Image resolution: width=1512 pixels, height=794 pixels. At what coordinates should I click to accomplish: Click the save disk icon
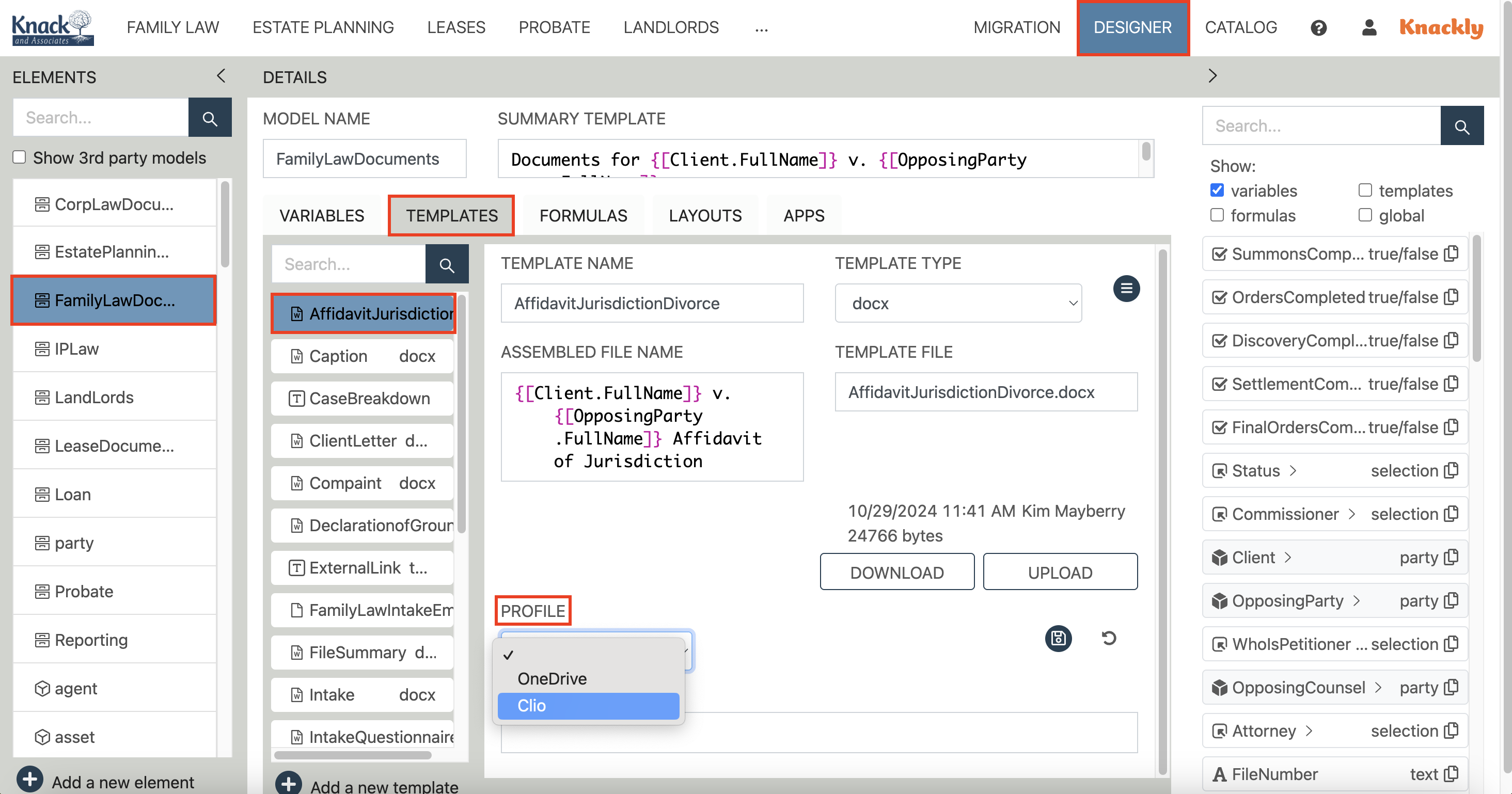point(1058,639)
